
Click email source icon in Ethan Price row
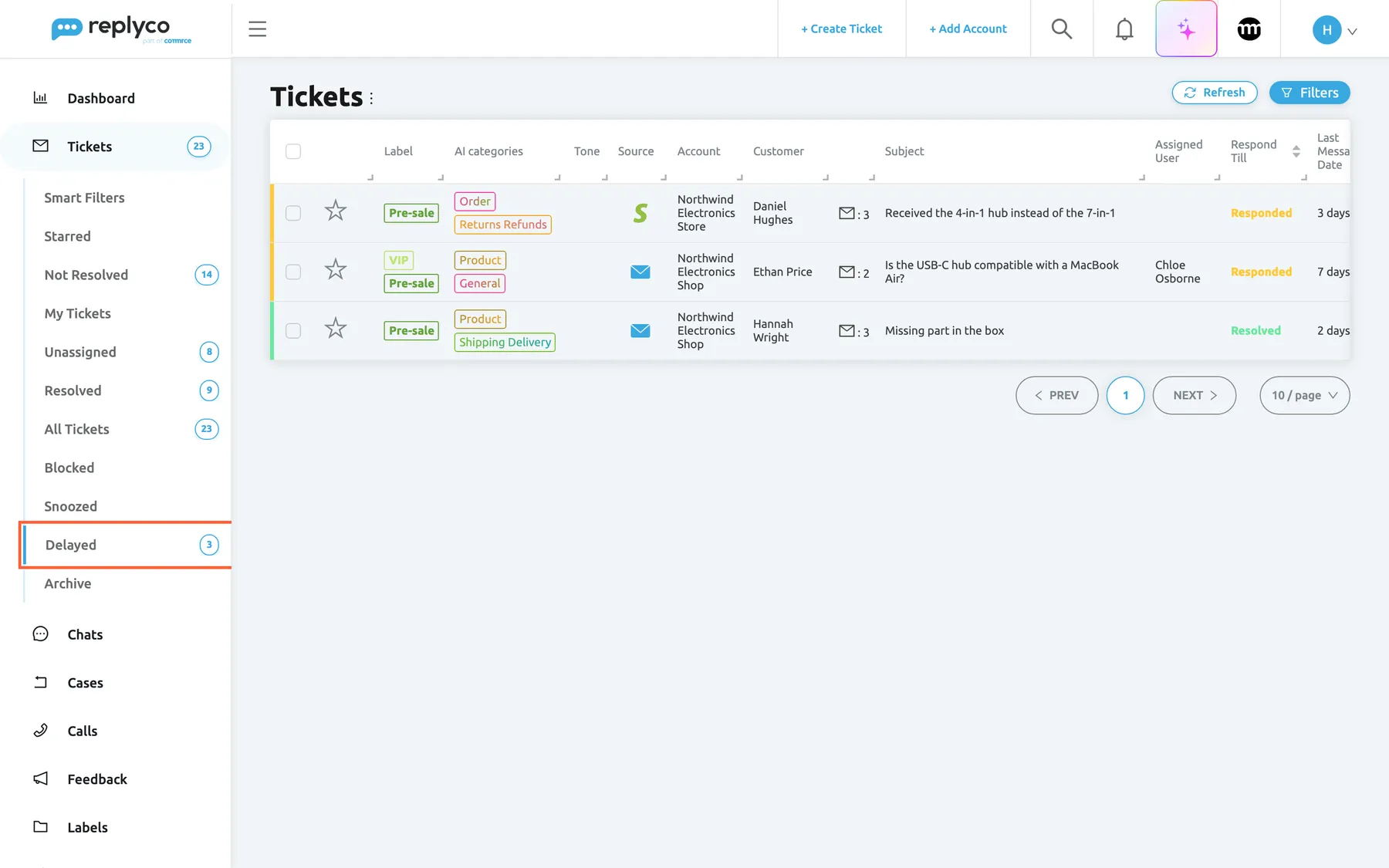point(640,272)
